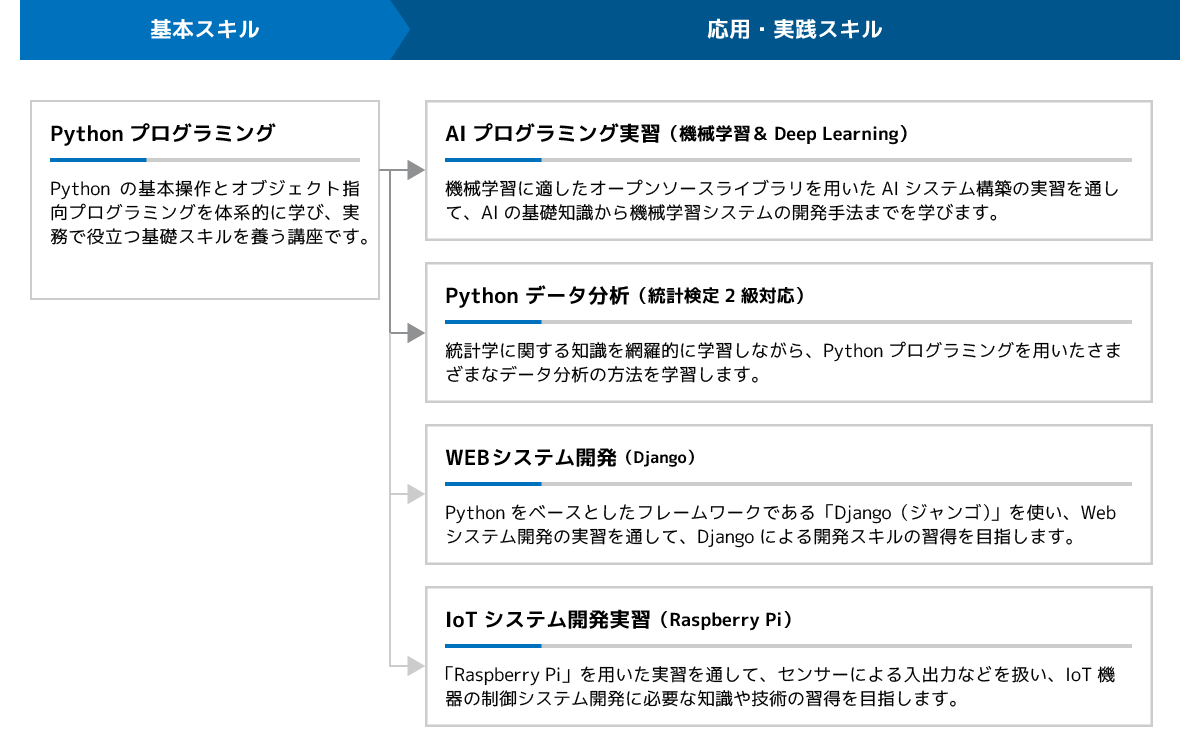Open AI プログラミング実習 course heading
Screen dimensions: 1200x751
point(677,133)
